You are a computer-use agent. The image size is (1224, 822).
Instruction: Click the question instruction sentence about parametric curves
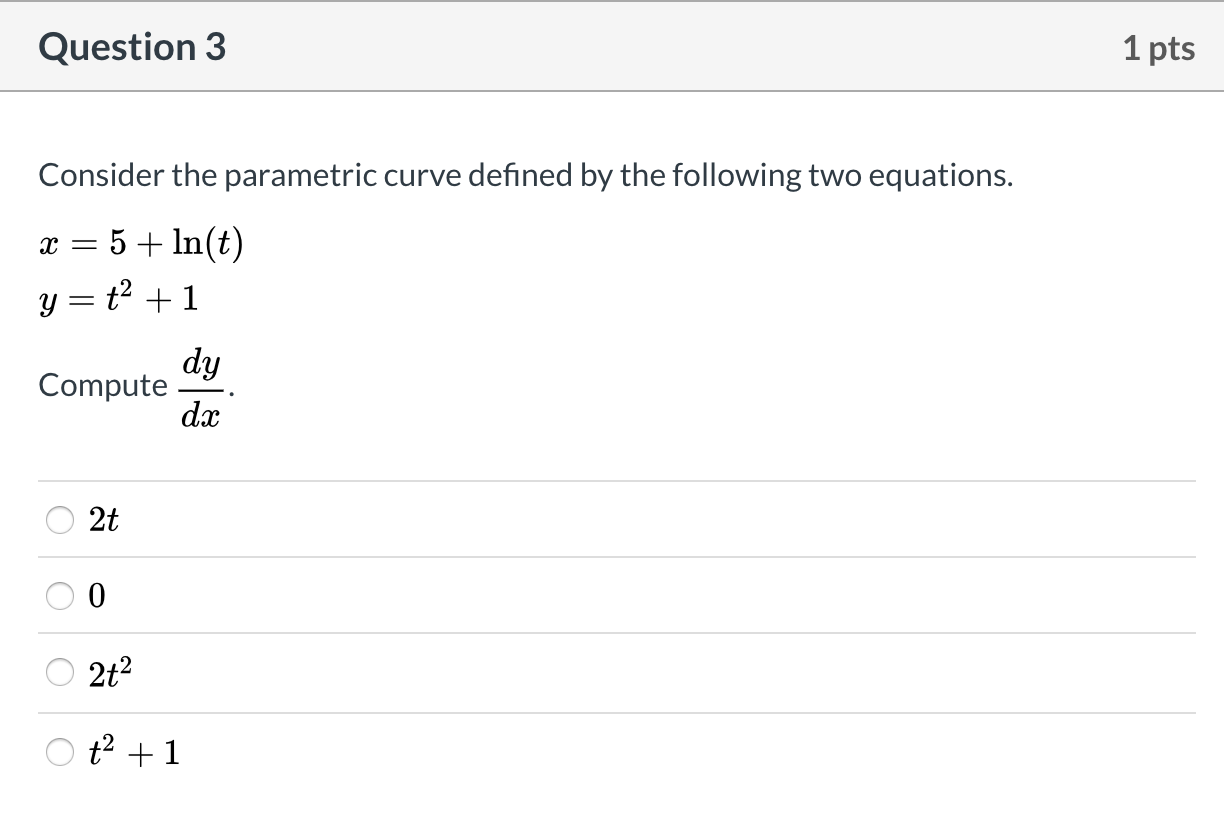tap(525, 175)
